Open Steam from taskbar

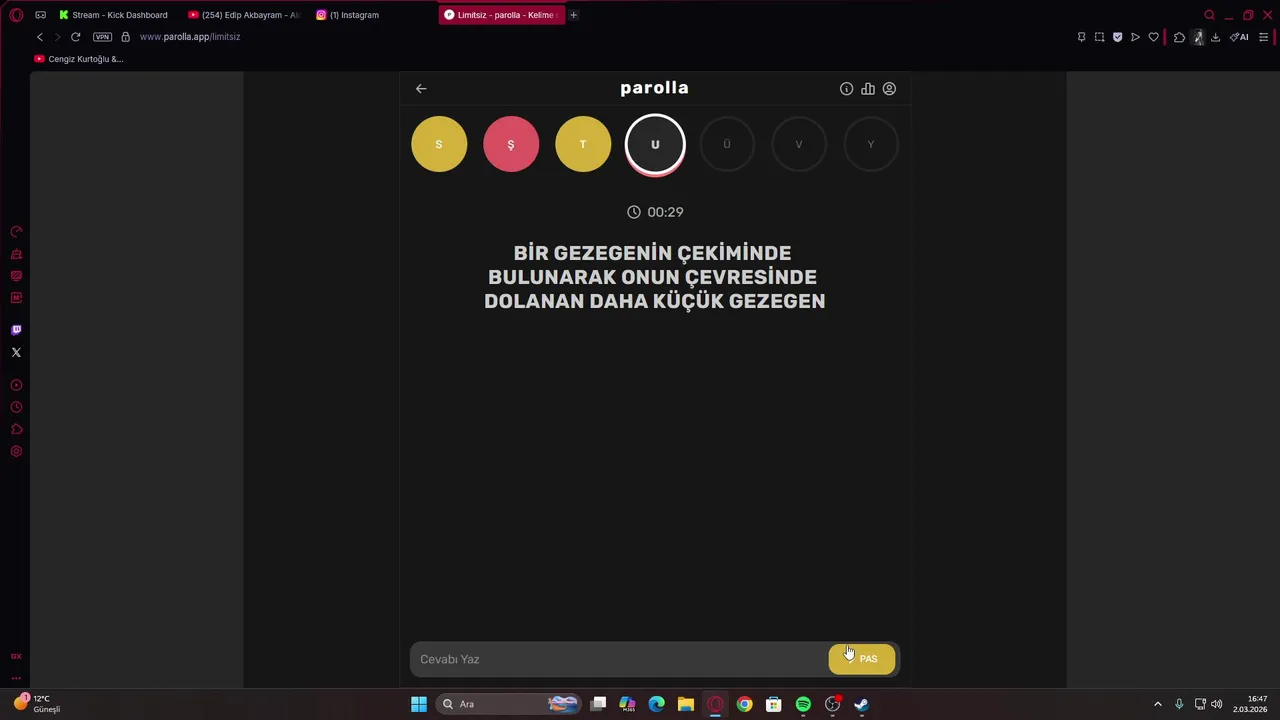tap(861, 704)
